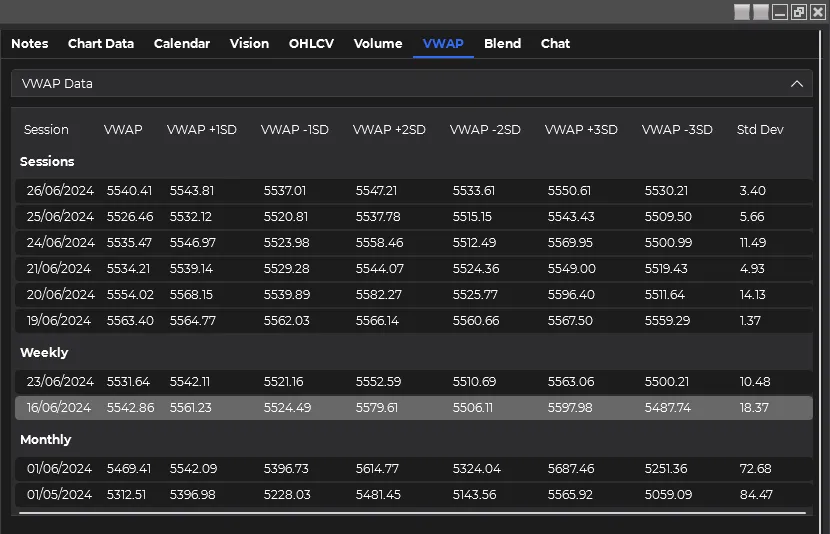Select the 01/06/2024 monthly row

pos(414,468)
